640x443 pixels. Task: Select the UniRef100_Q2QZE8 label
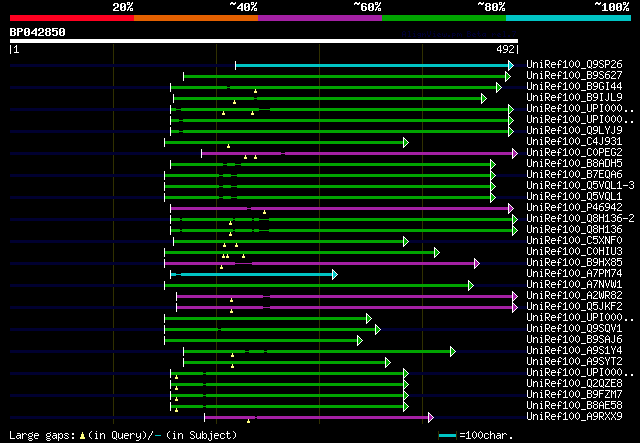click(x=574, y=383)
